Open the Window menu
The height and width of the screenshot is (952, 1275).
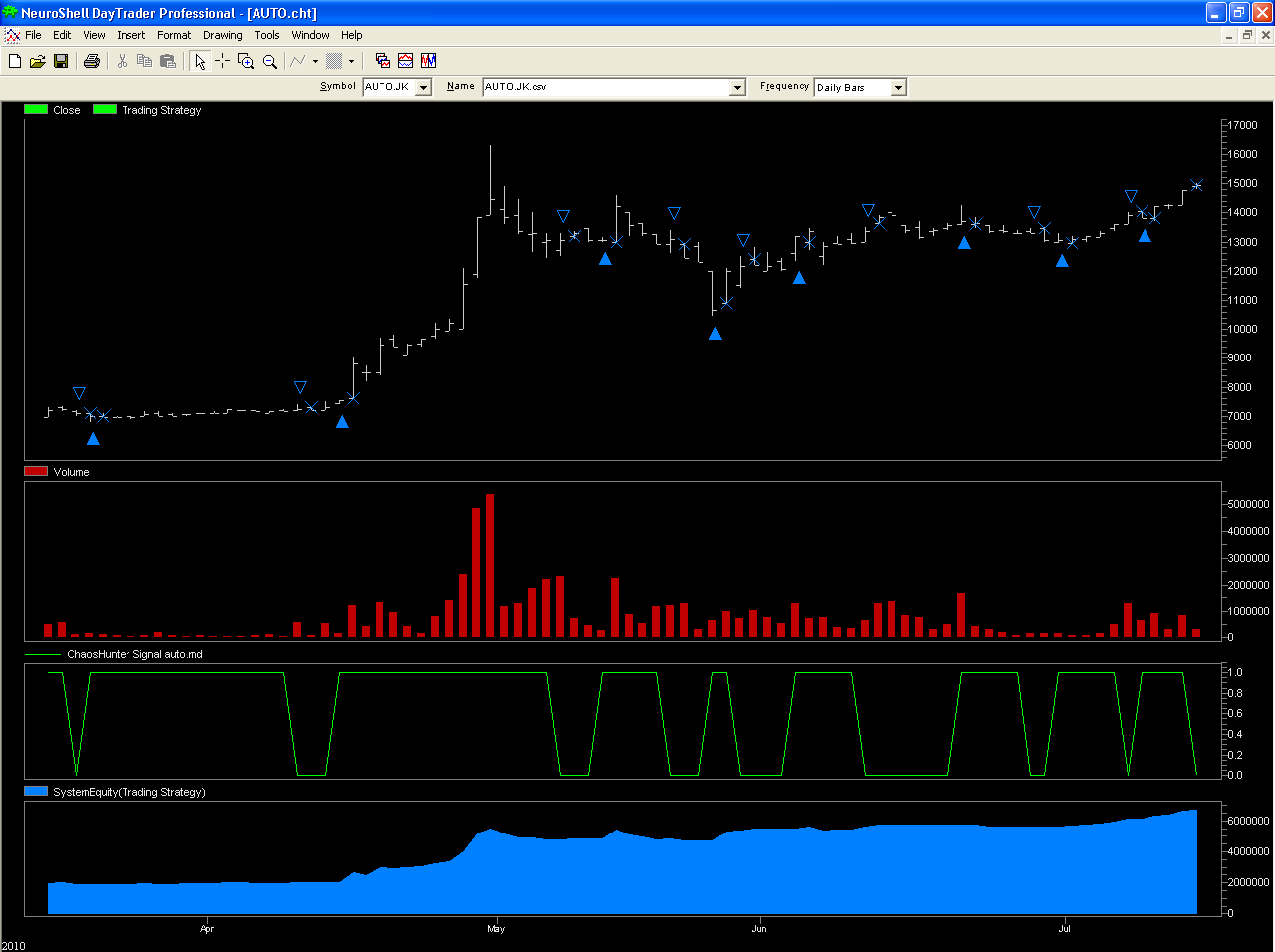(x=310, y=35)
